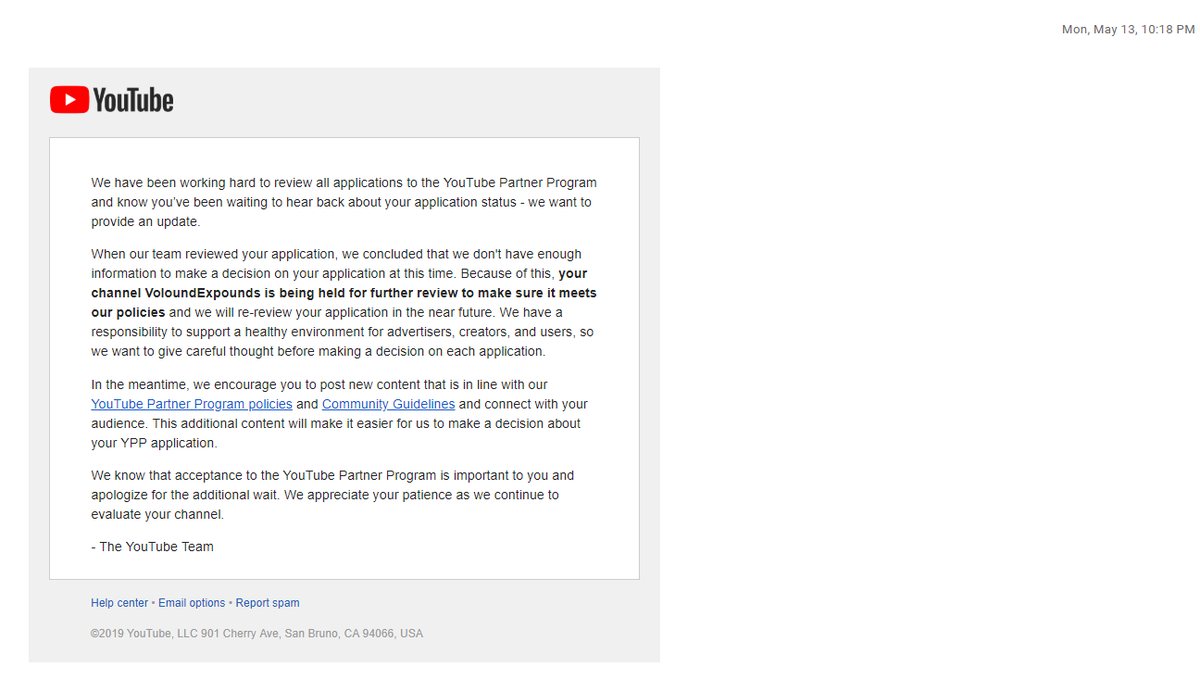The width and height of the screenshot is (1200, 679).
Task: Click the bold text mentioning channel VoloundExpounds
Action: pos(344,293)
